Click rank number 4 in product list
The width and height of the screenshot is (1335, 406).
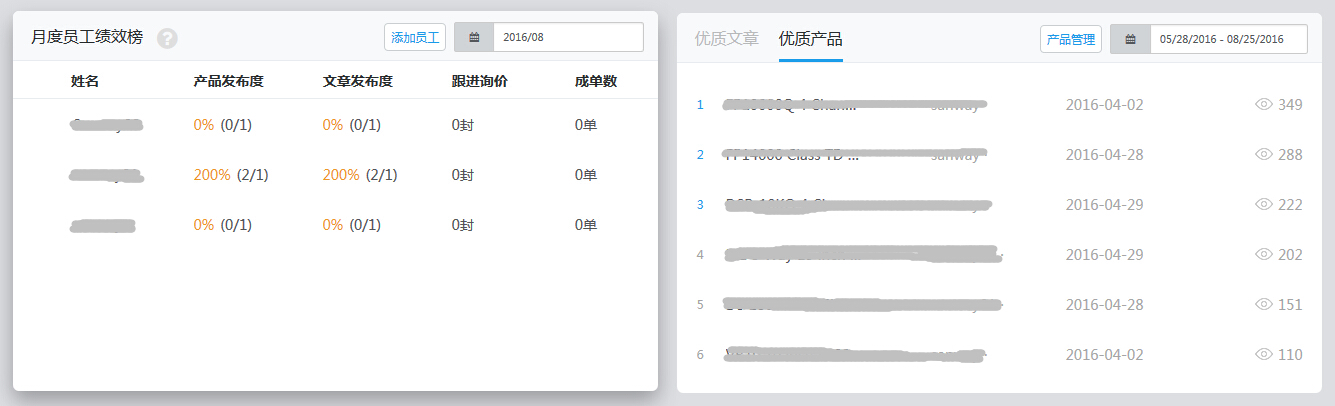(700, 254)
